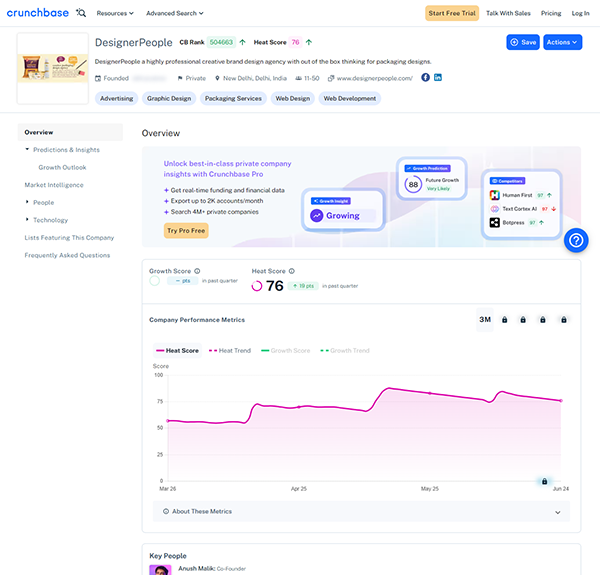Image resolution: width=600 pixels, height=575 pixels.
Task: Click the 19 pts heat score change badge
Action: click(x=303, y=286)
